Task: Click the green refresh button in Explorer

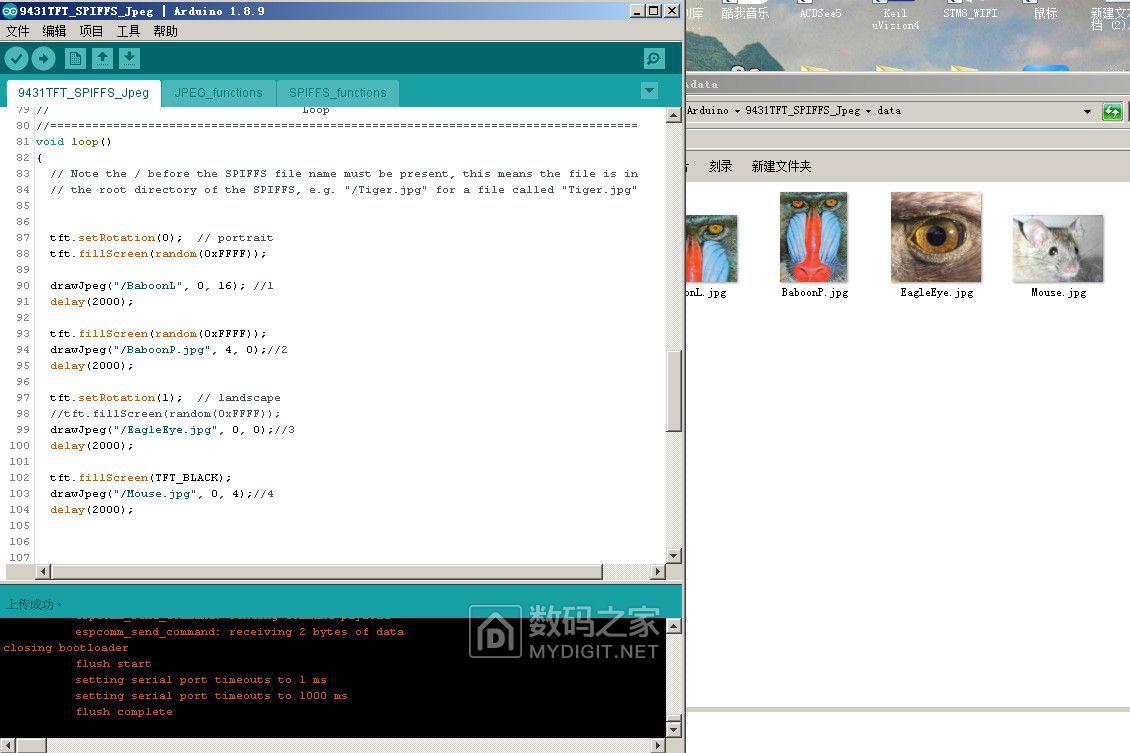Action: pos(1112,112)
